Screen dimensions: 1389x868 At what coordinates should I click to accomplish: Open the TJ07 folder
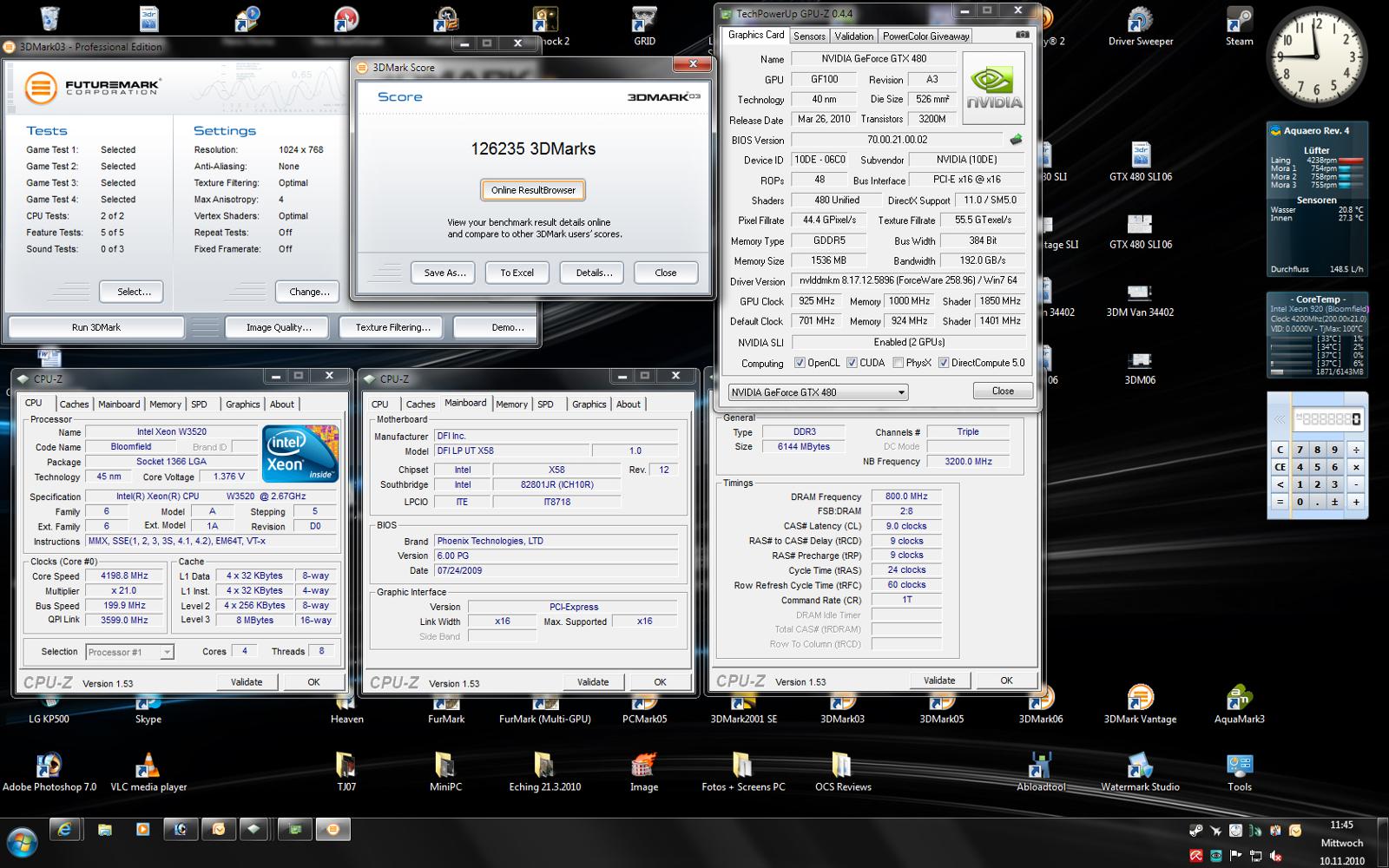coord(346,773)
